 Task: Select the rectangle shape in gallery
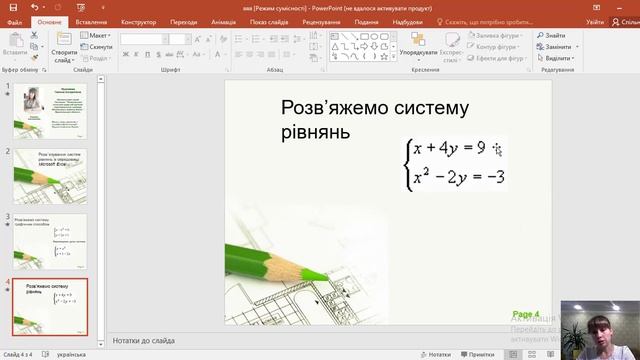(364, 36)
